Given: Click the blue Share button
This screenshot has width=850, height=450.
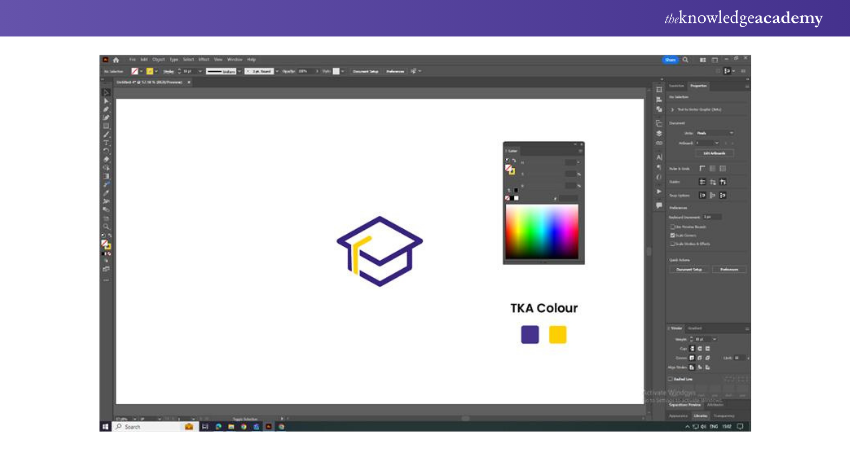Looking at the screenshot, I should [x=670, y=60].
